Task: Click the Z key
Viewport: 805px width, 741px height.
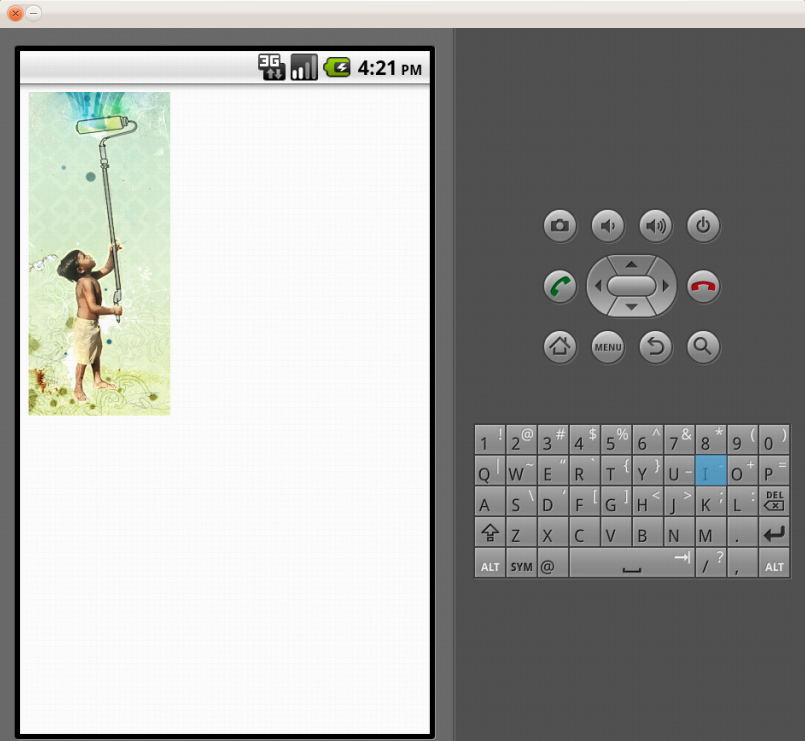Action: (x=521, y=532)
